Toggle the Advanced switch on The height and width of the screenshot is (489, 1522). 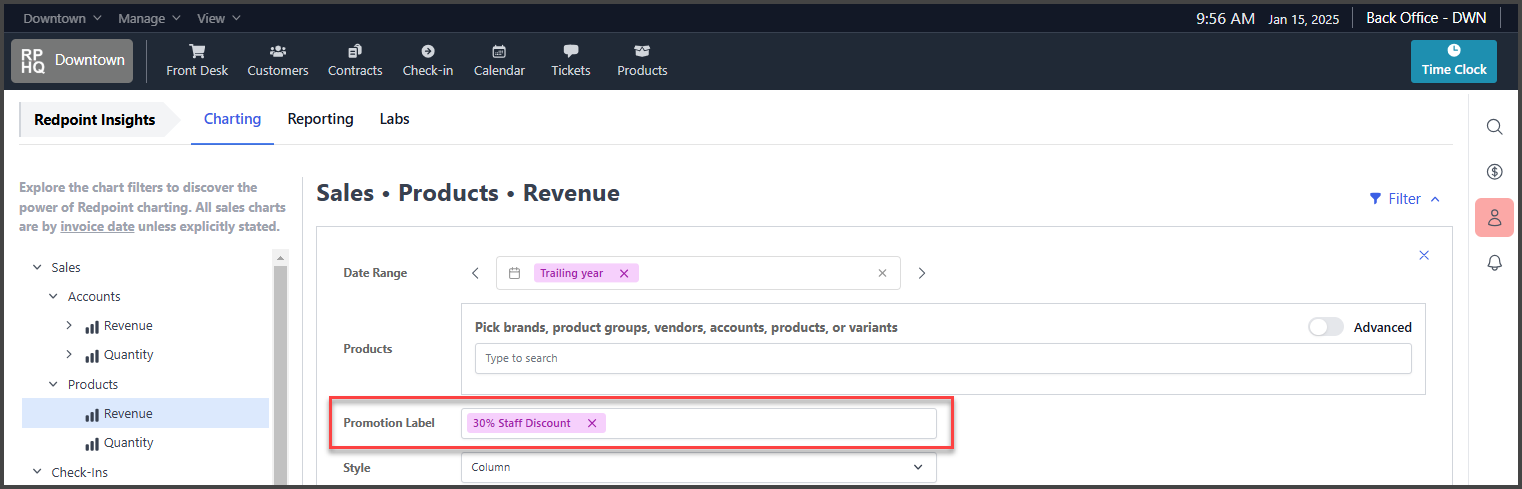pyautogui.click(x=1326, y=327)
